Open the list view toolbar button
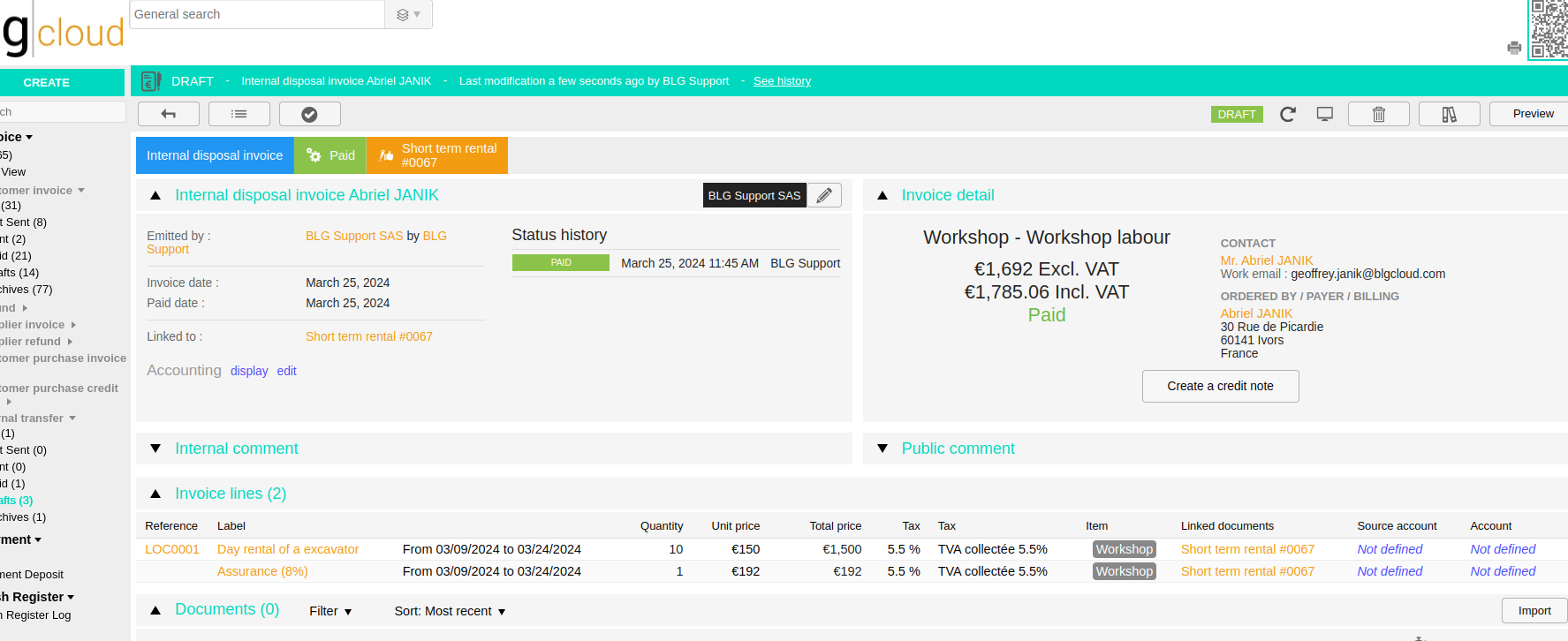This screenshot has width=1568, height=641. (x=239, y=114)
